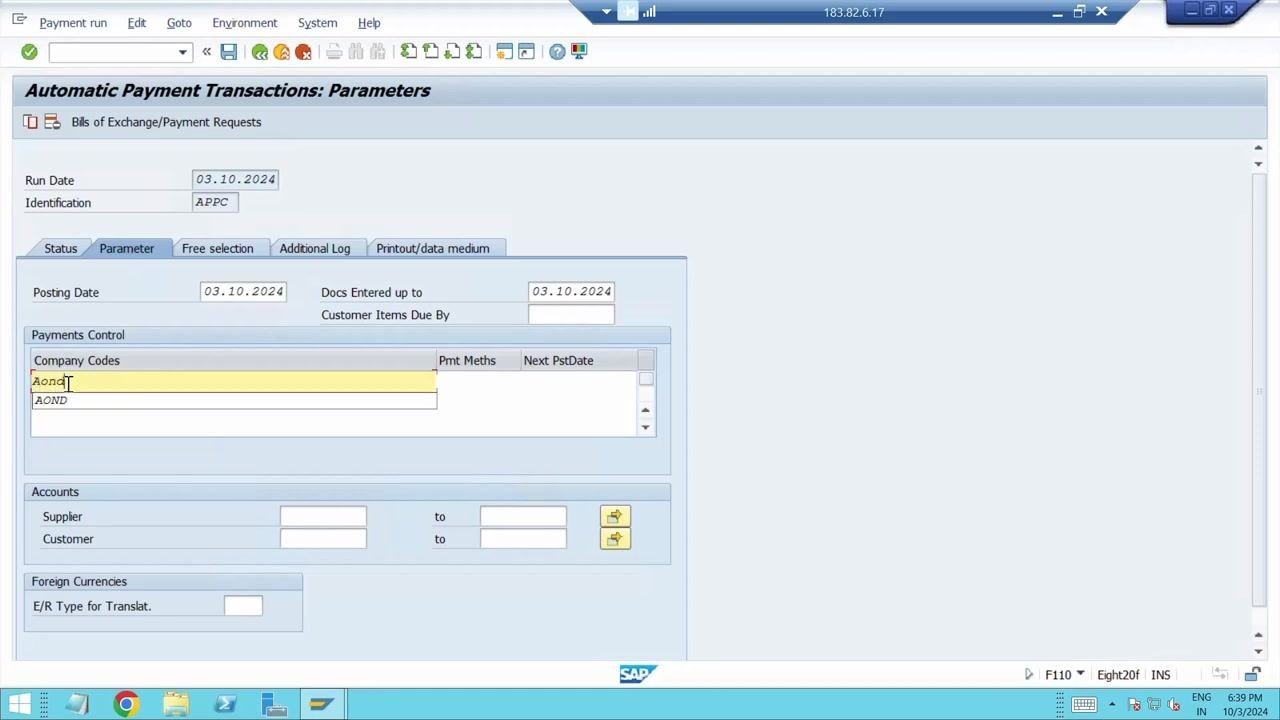Click the Create New Session icon
1280x720 pixels.
point(505,51)
